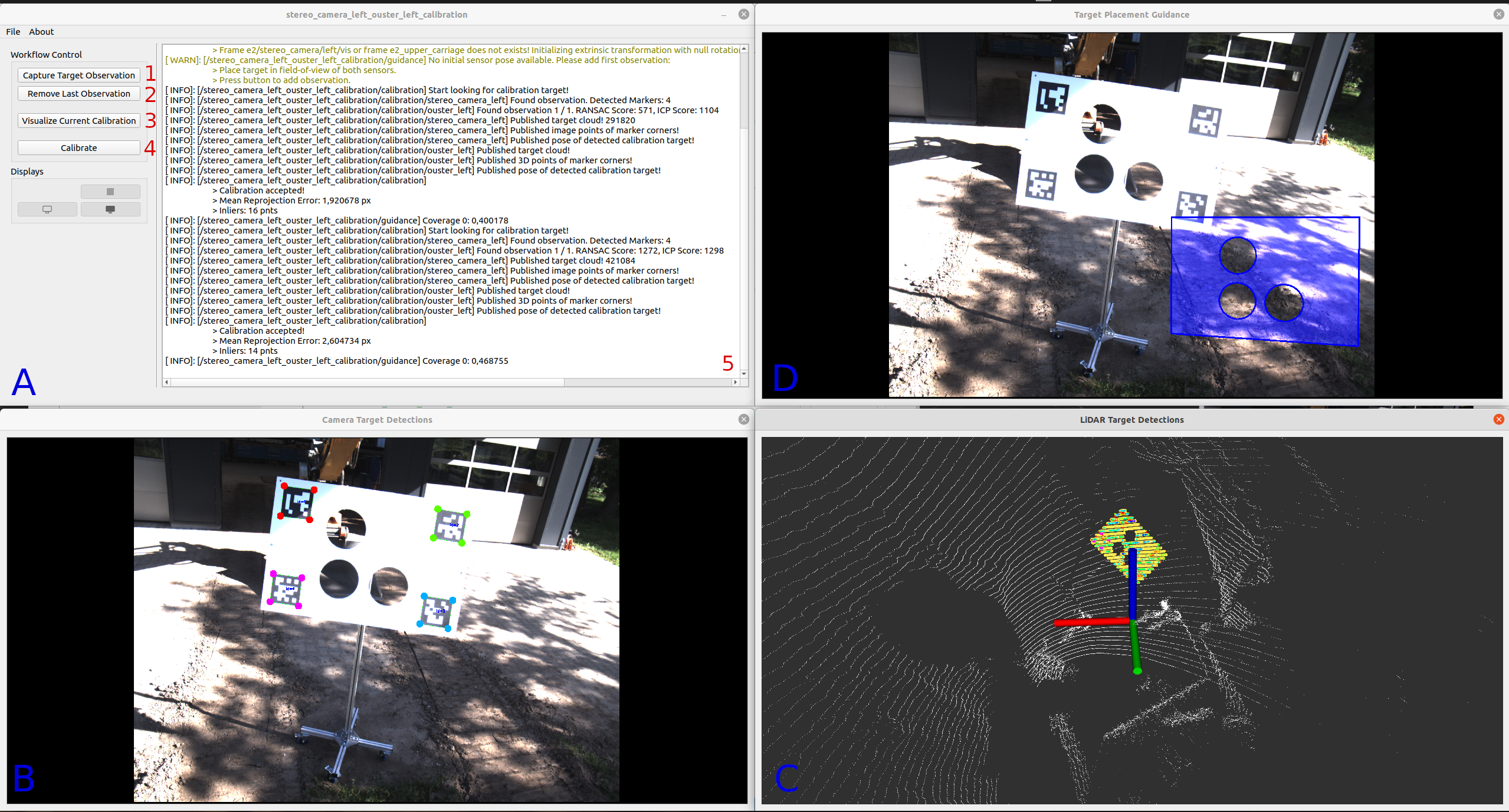
Task: Click the log's scroll-down arrow
Action: tap(744, 373)
